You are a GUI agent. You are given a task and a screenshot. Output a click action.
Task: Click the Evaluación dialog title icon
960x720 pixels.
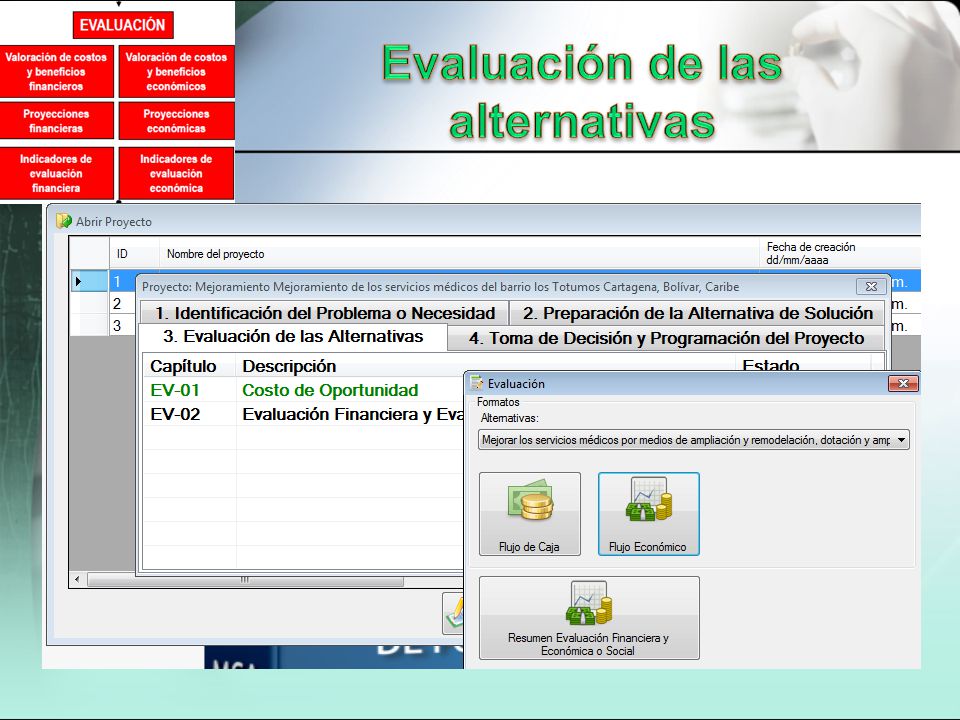point(476,383)
